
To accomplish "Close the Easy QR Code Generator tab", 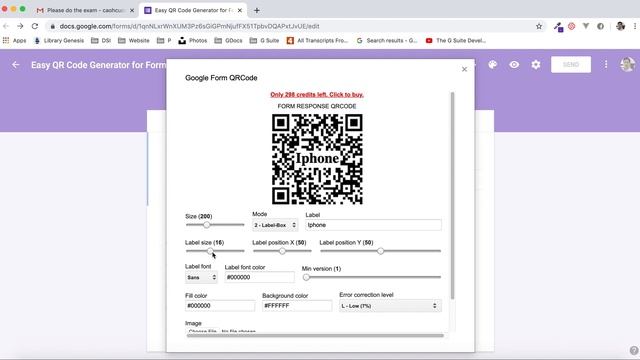I will (240, 10).
